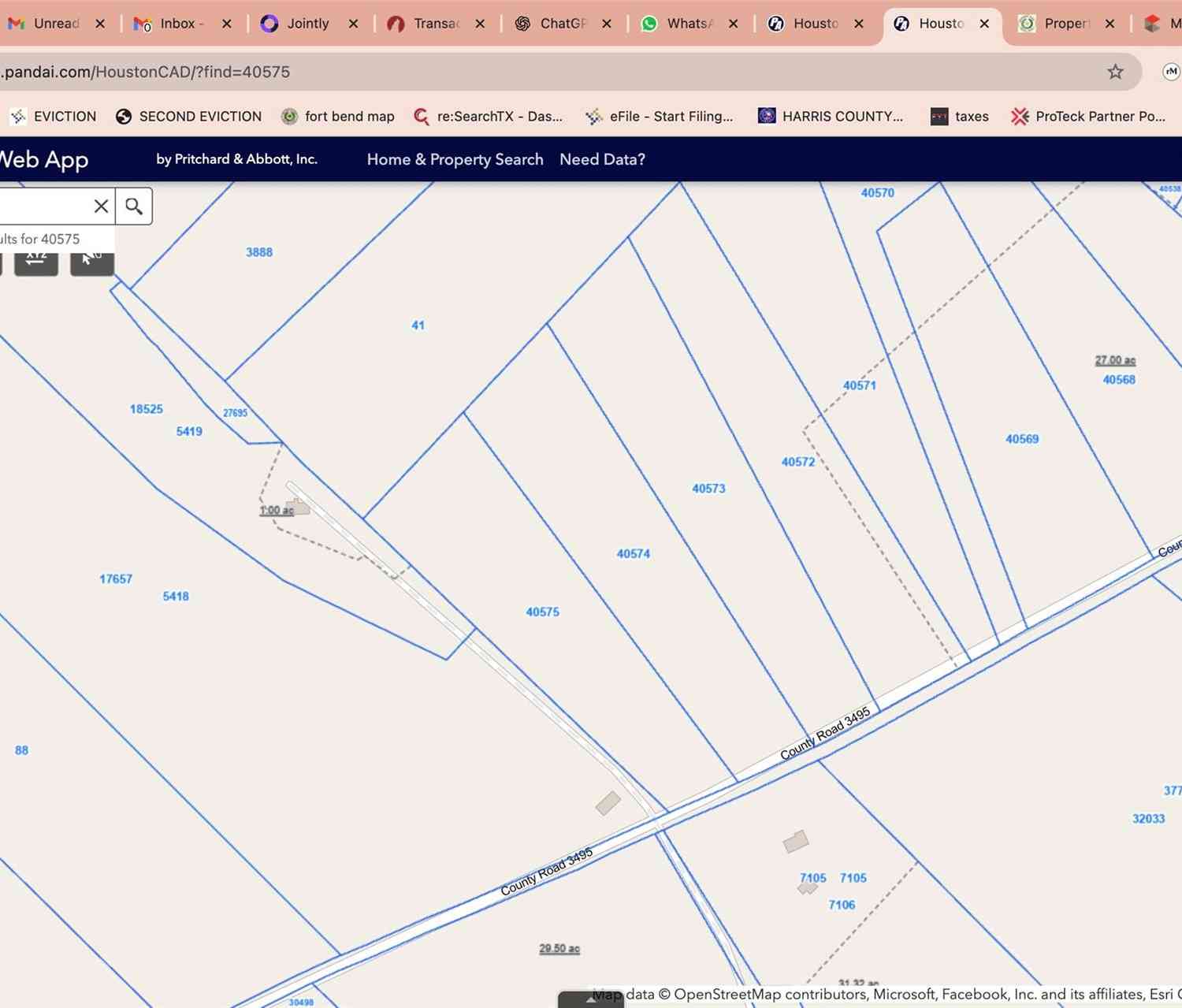Open the eFile - Start Filing bookmark
Screen dimensions: 1182x1008
(660, 117)
